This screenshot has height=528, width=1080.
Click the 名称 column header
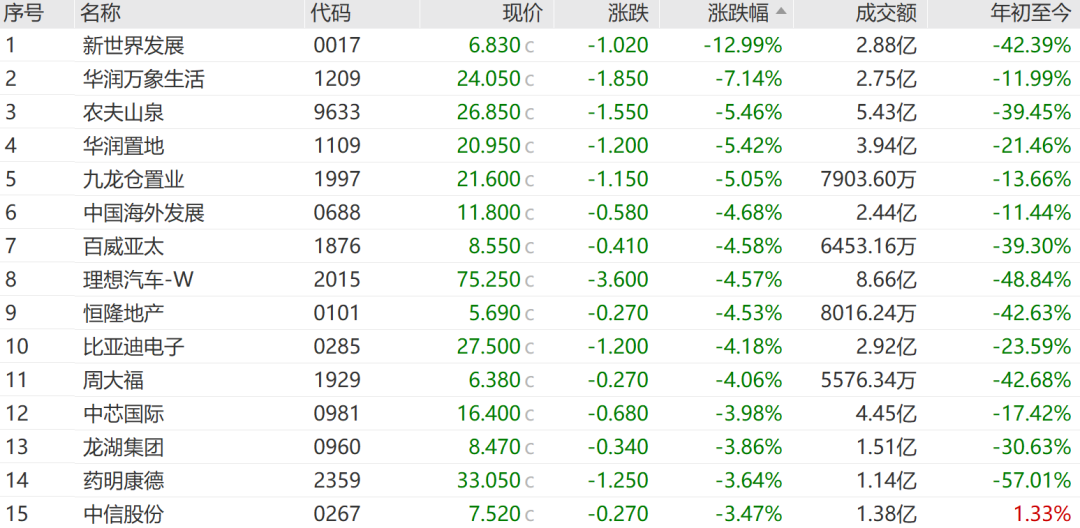(101, 12)
